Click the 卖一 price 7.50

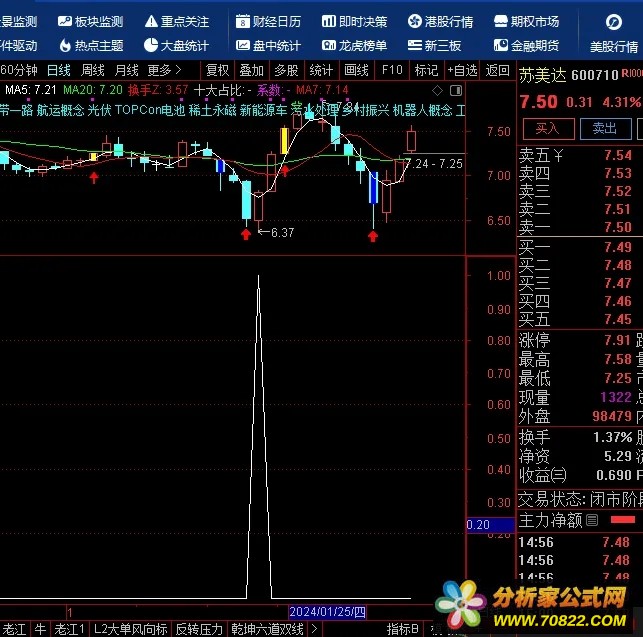click(x=618, y=227)
